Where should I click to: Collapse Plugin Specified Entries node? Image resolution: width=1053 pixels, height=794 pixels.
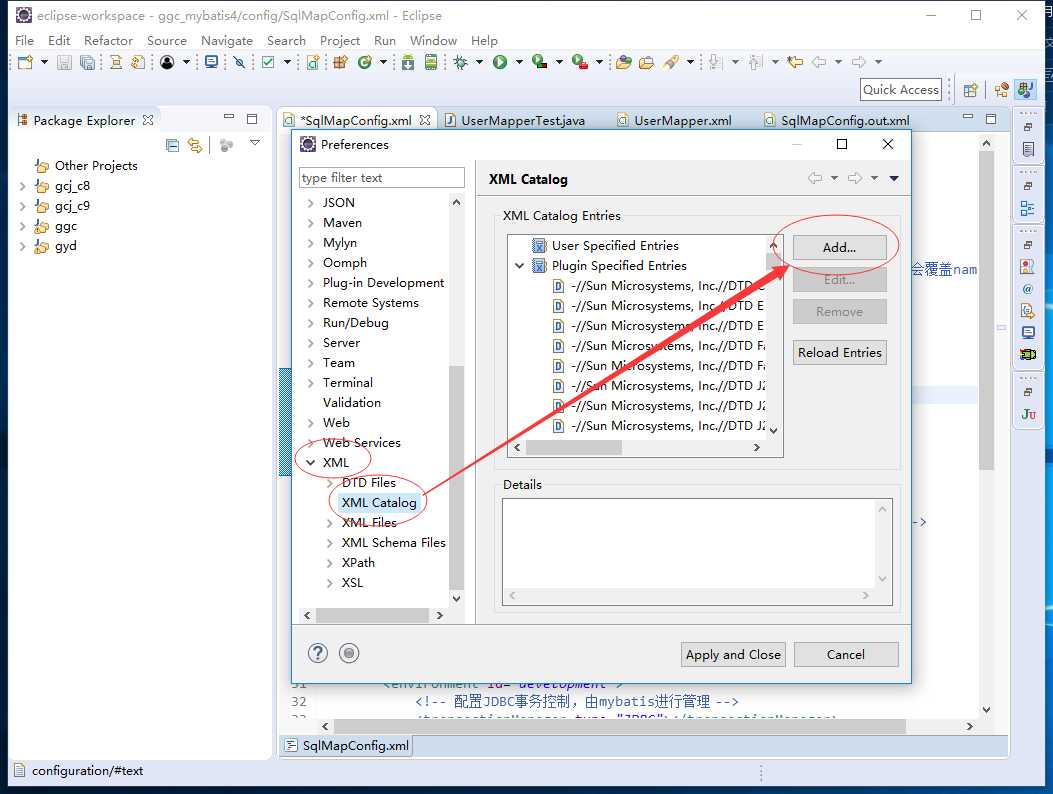point(519,266)
